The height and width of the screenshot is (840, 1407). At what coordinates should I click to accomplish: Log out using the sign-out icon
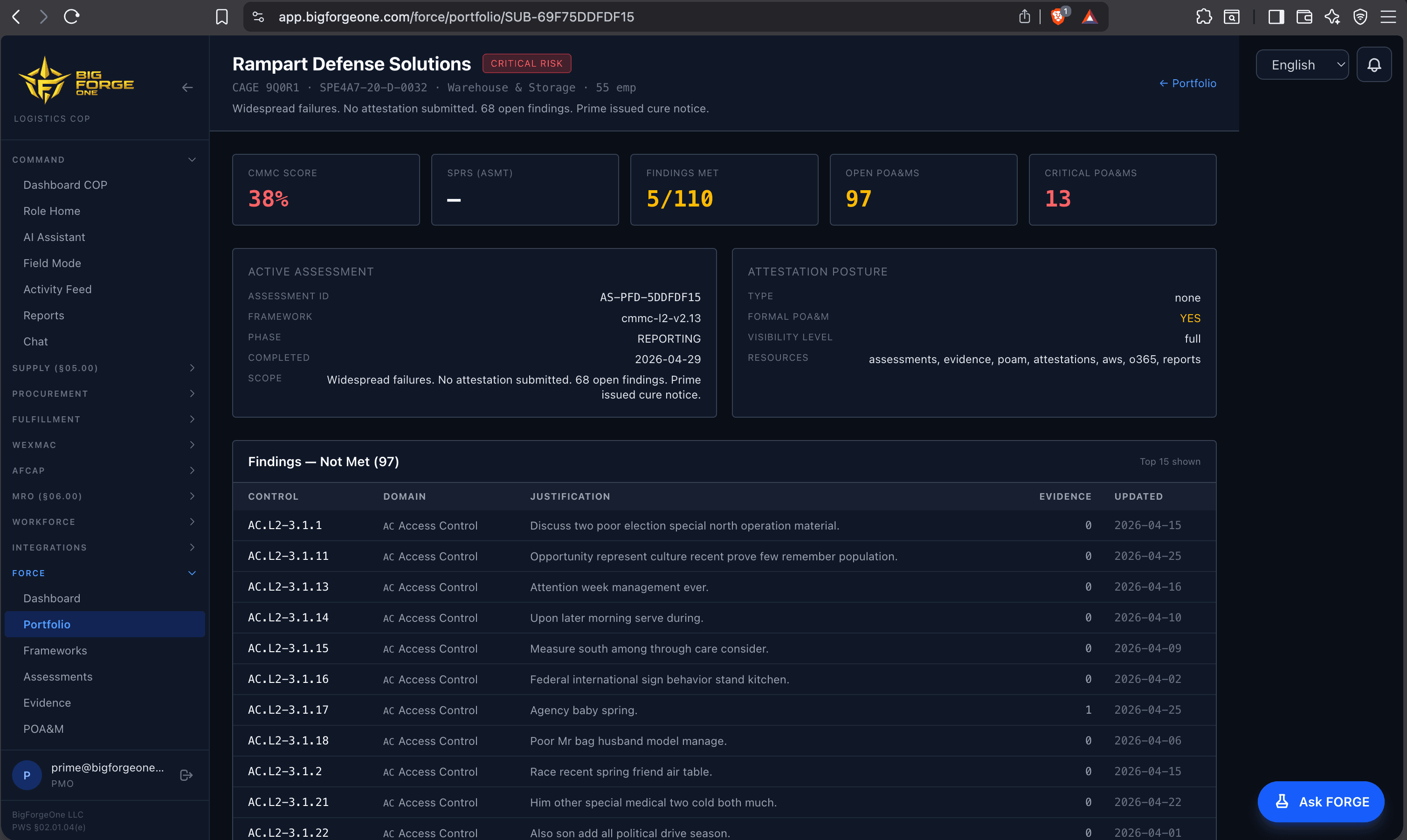[186, 775]
